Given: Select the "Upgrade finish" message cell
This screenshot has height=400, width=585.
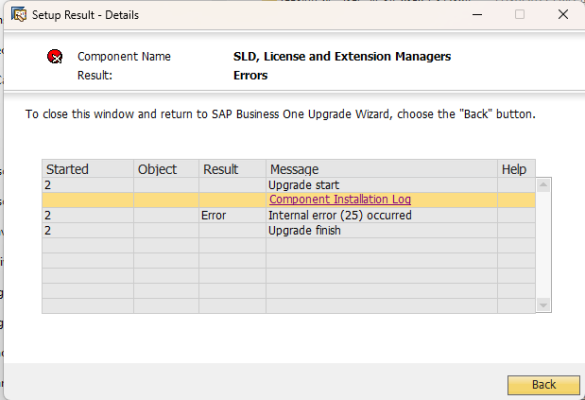Looking at the screenshot, I should pos(382,231).
